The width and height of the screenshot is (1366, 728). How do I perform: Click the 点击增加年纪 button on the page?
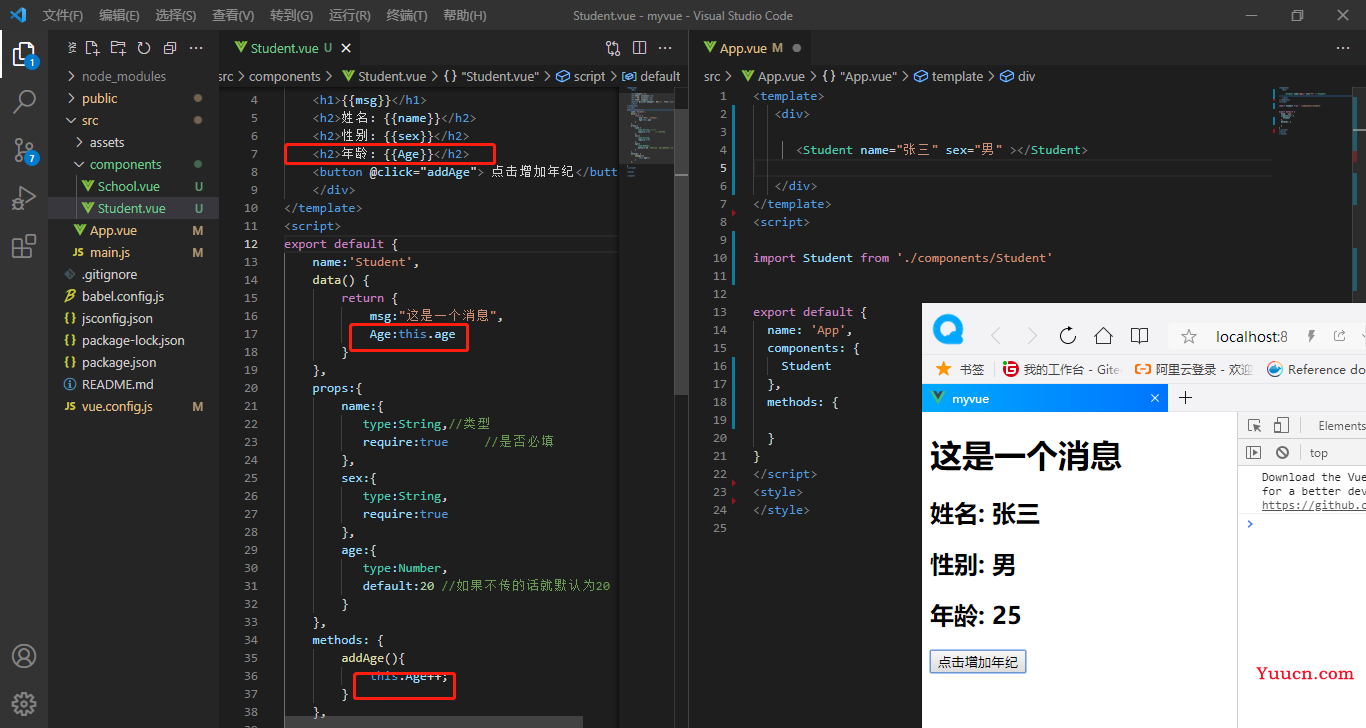coord(978,662)
